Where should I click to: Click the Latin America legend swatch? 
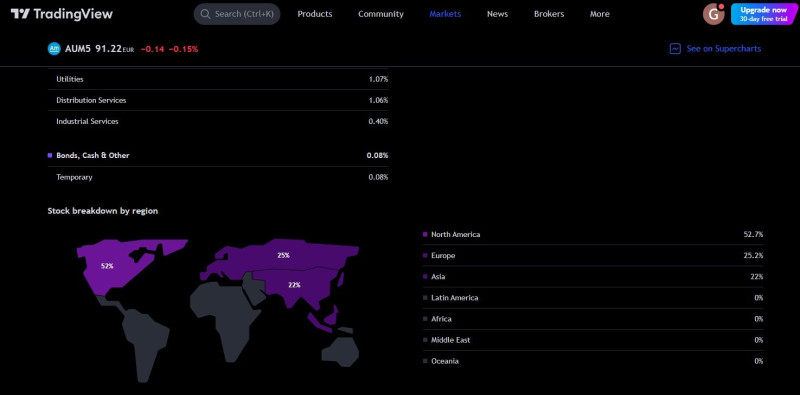[425, 298]
